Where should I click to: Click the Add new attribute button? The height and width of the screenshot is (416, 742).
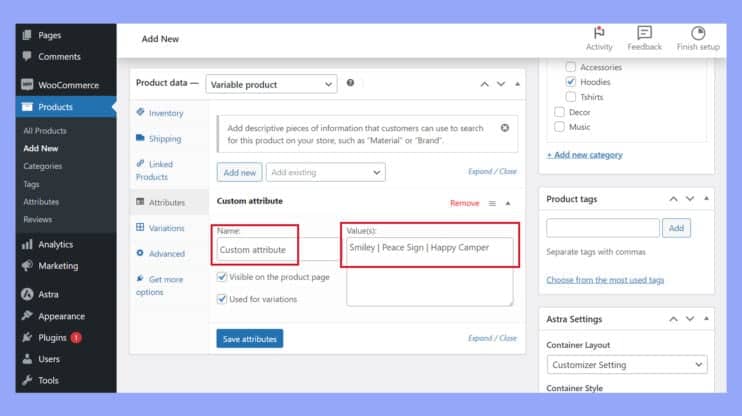[x=239, y=172]
